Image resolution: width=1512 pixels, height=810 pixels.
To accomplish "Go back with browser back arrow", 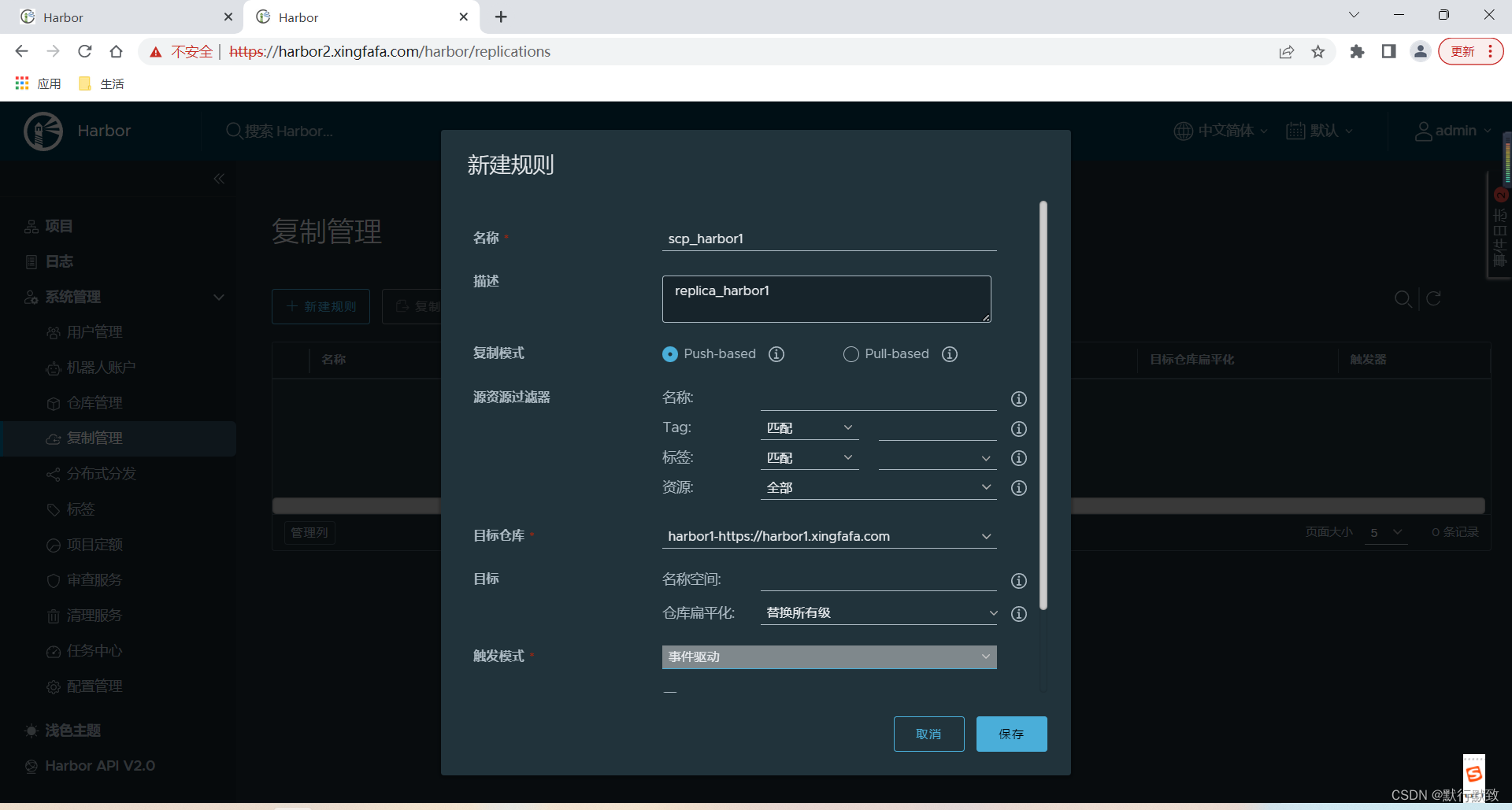I will tap(22, 51).
